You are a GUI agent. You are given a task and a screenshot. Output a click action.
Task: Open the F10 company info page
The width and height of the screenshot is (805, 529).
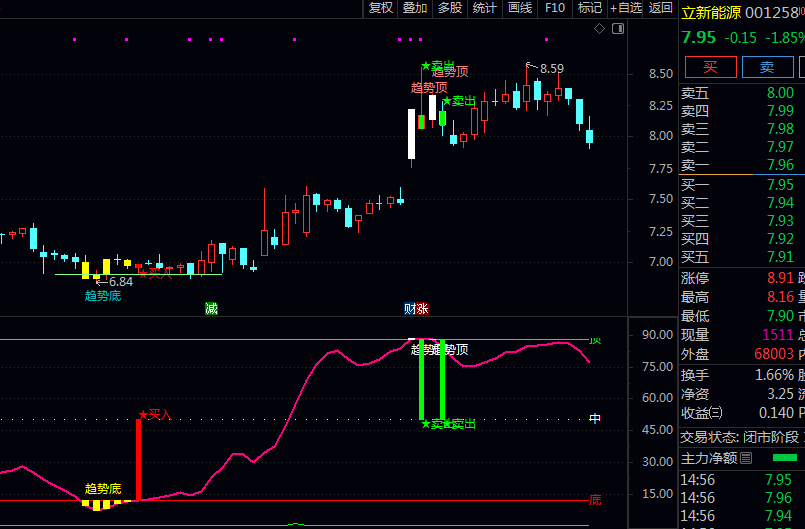(555, 8)
